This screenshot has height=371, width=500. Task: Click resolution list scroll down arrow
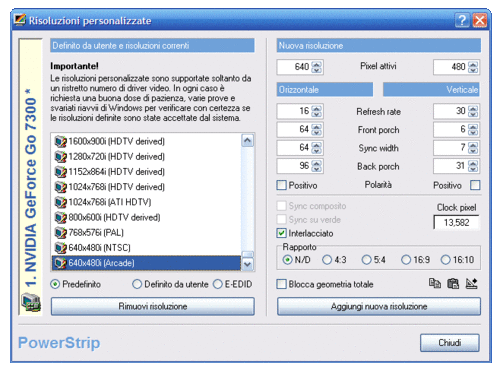(x=247, y=264)
